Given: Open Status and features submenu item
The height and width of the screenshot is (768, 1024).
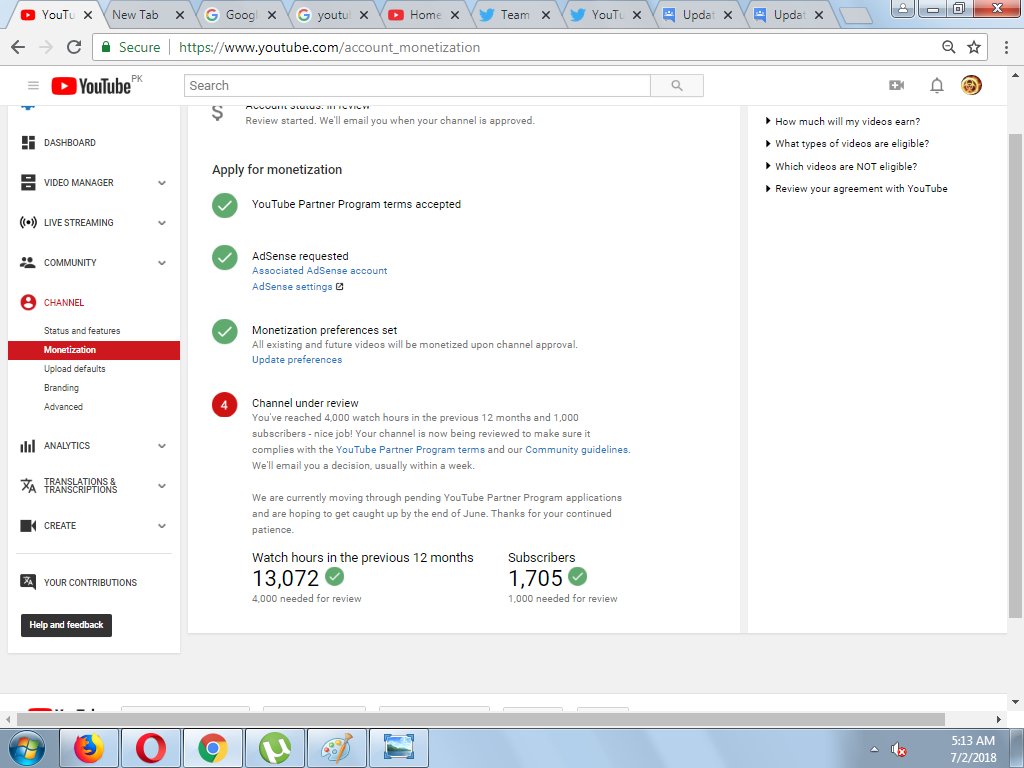Looking at the screenshot, I should point(82,331).
